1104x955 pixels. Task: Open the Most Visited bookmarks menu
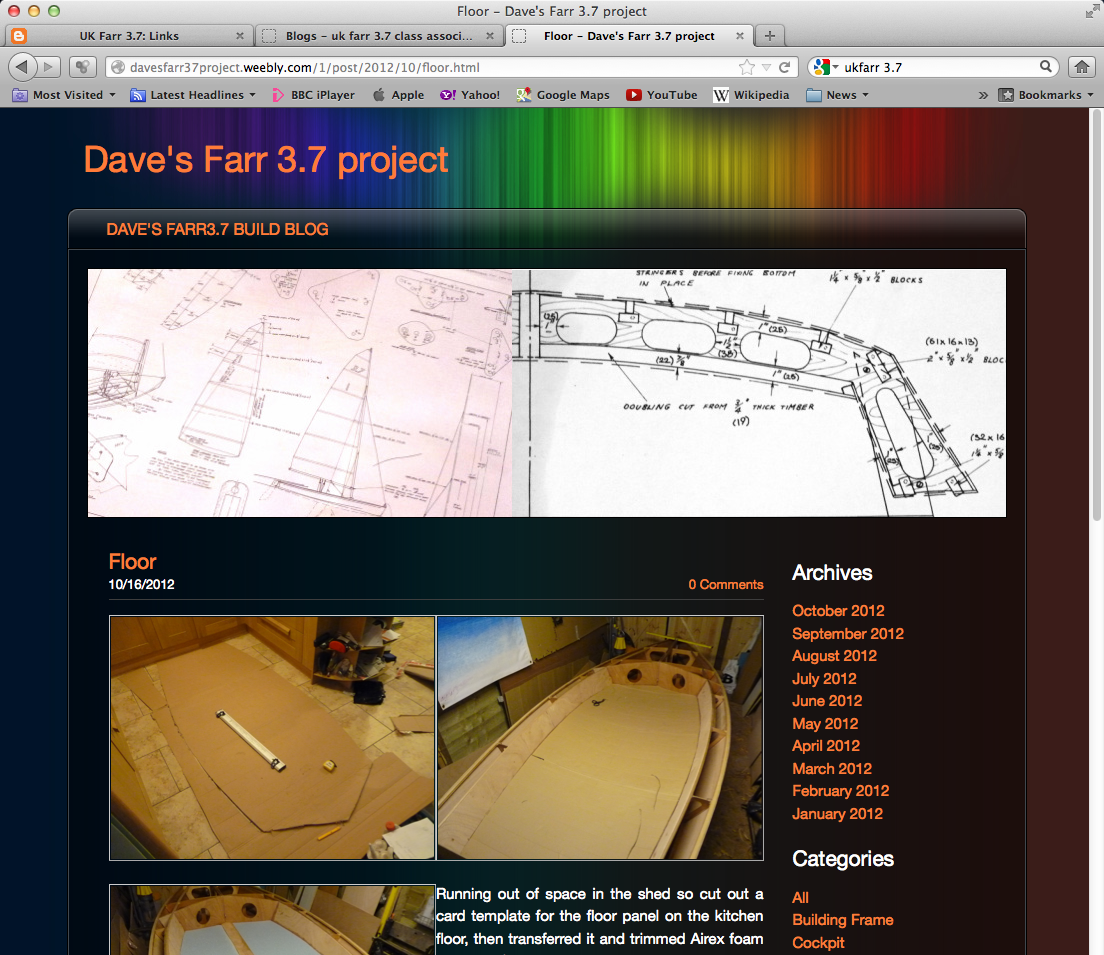click(x=65, y=95)
